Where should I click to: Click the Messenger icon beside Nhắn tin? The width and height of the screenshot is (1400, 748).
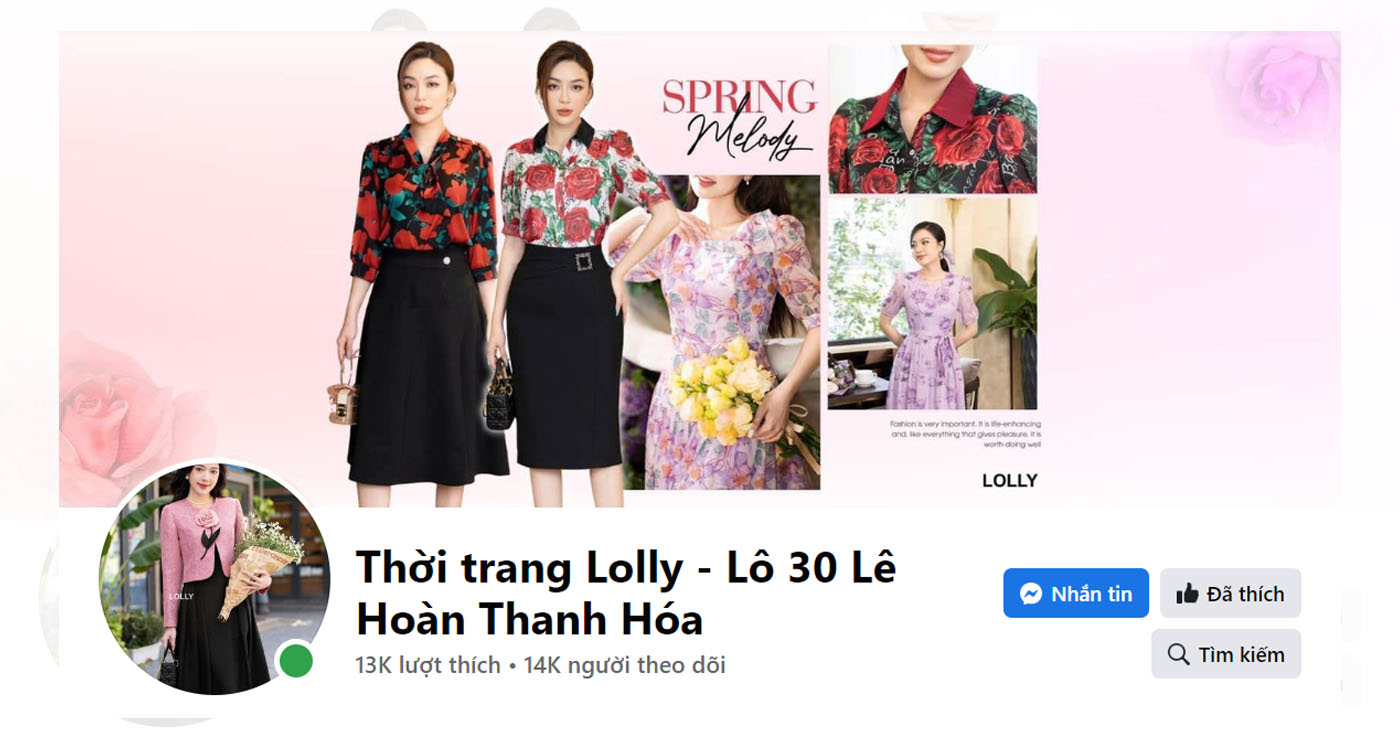[x=1031, y=594]
